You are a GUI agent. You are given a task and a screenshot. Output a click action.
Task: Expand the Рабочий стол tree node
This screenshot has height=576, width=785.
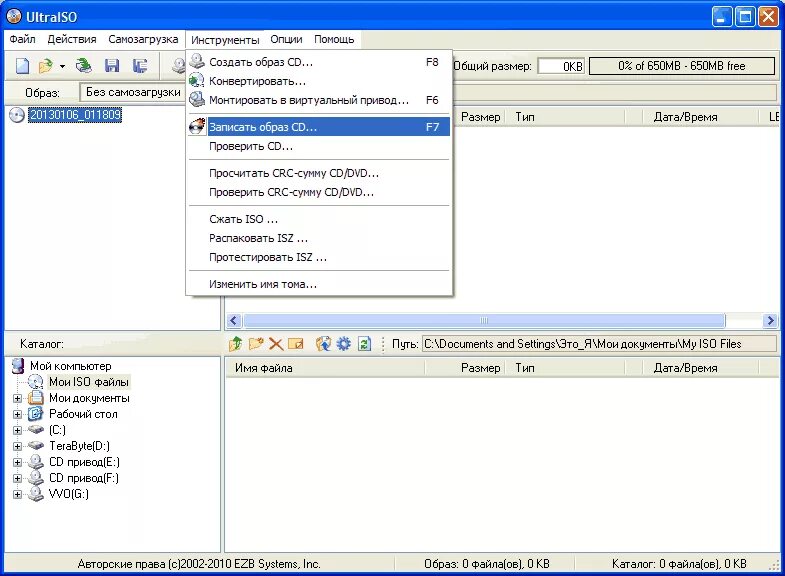tap(18, 414)
